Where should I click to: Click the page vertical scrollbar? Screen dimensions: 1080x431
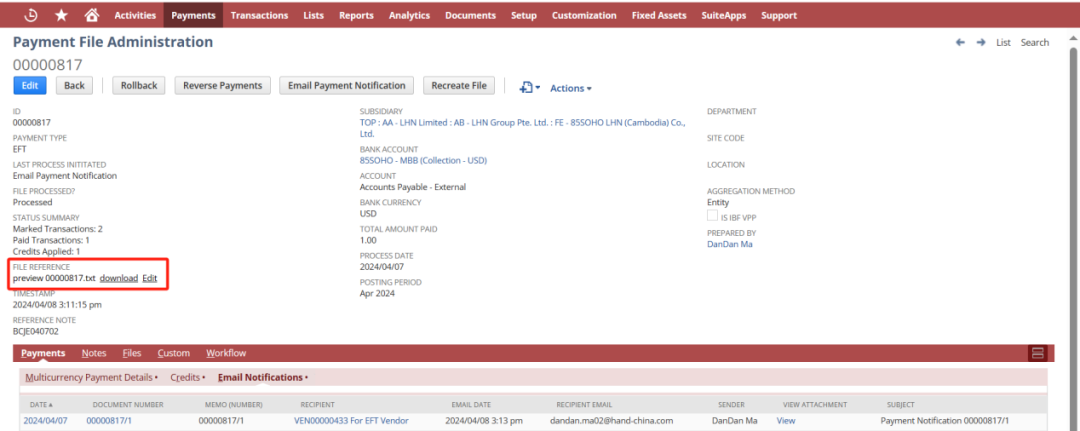[x=1073, y=236]
